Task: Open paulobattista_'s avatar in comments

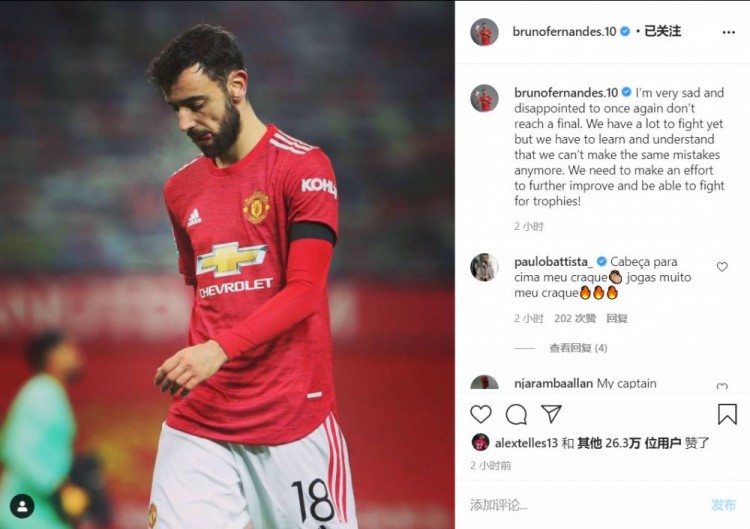Action: (x=484, y=267)
